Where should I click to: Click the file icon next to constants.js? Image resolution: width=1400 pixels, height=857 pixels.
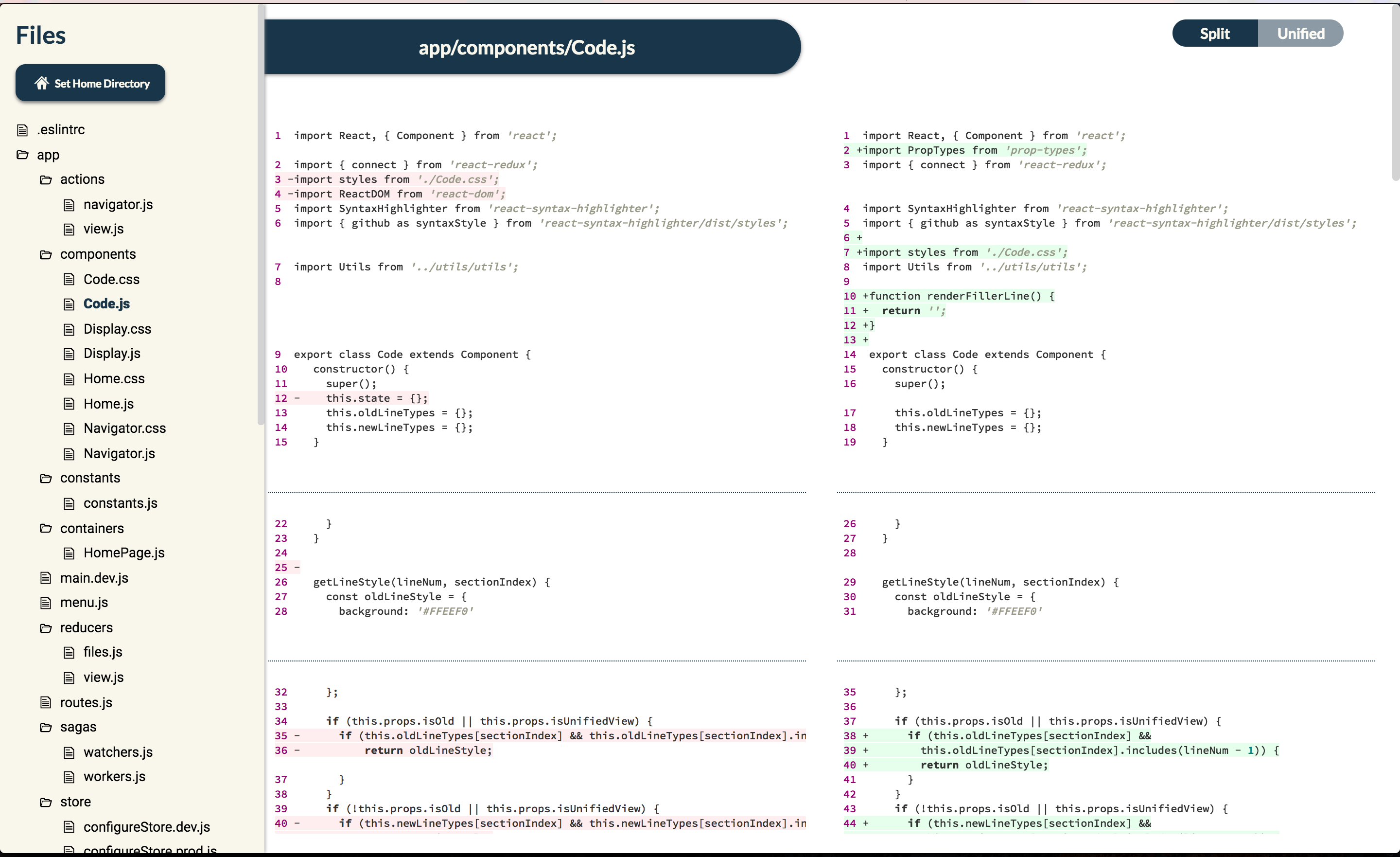click(x=69, y=503)
